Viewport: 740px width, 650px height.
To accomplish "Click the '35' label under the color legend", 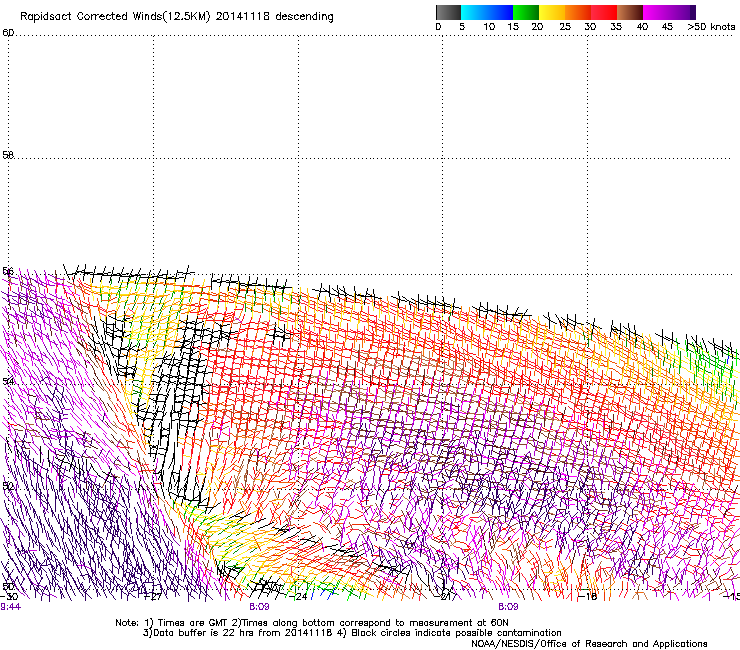I will pyautogui.click(x=616, y=27).
